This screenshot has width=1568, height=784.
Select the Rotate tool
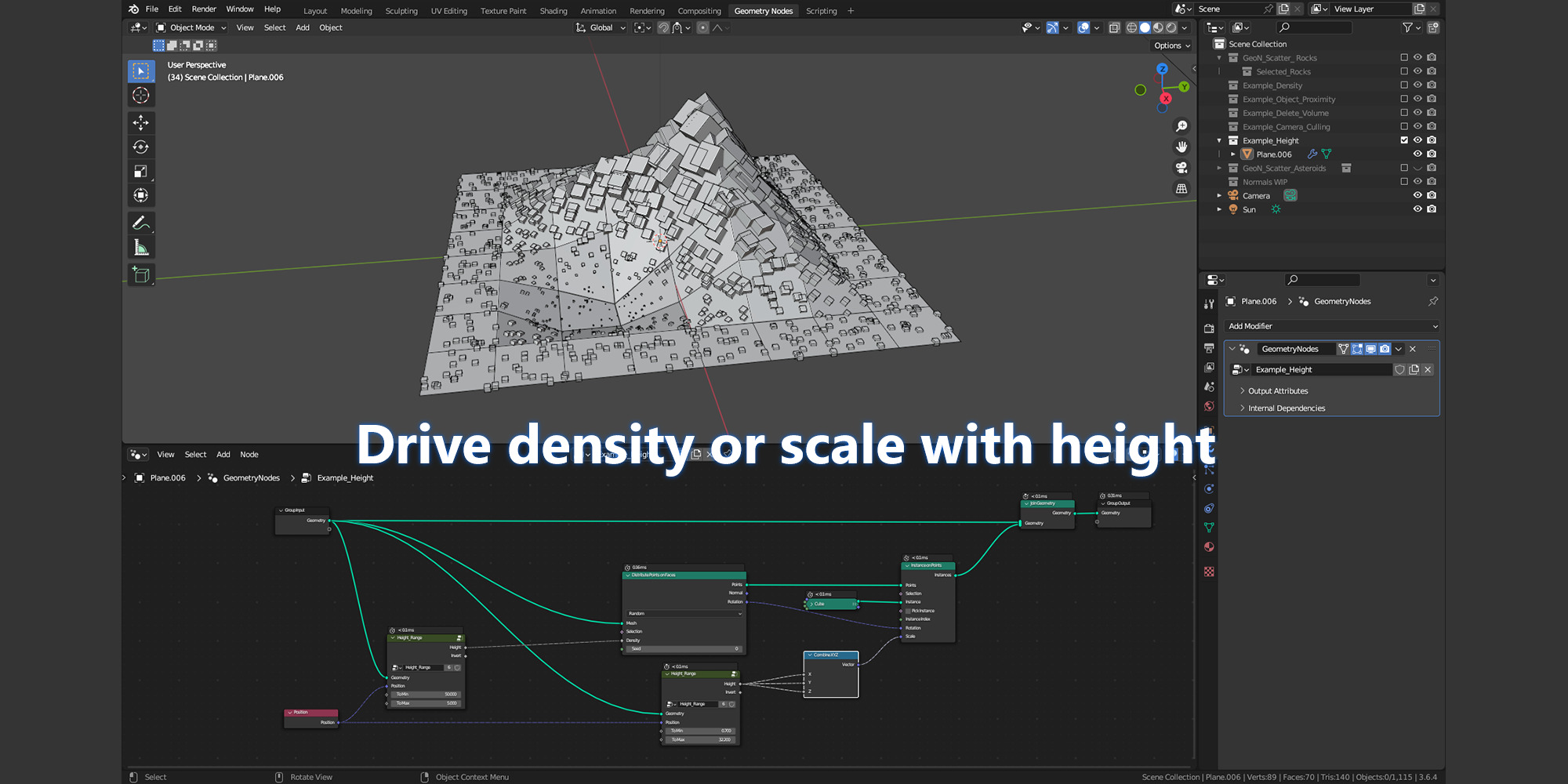pos(141,147)
